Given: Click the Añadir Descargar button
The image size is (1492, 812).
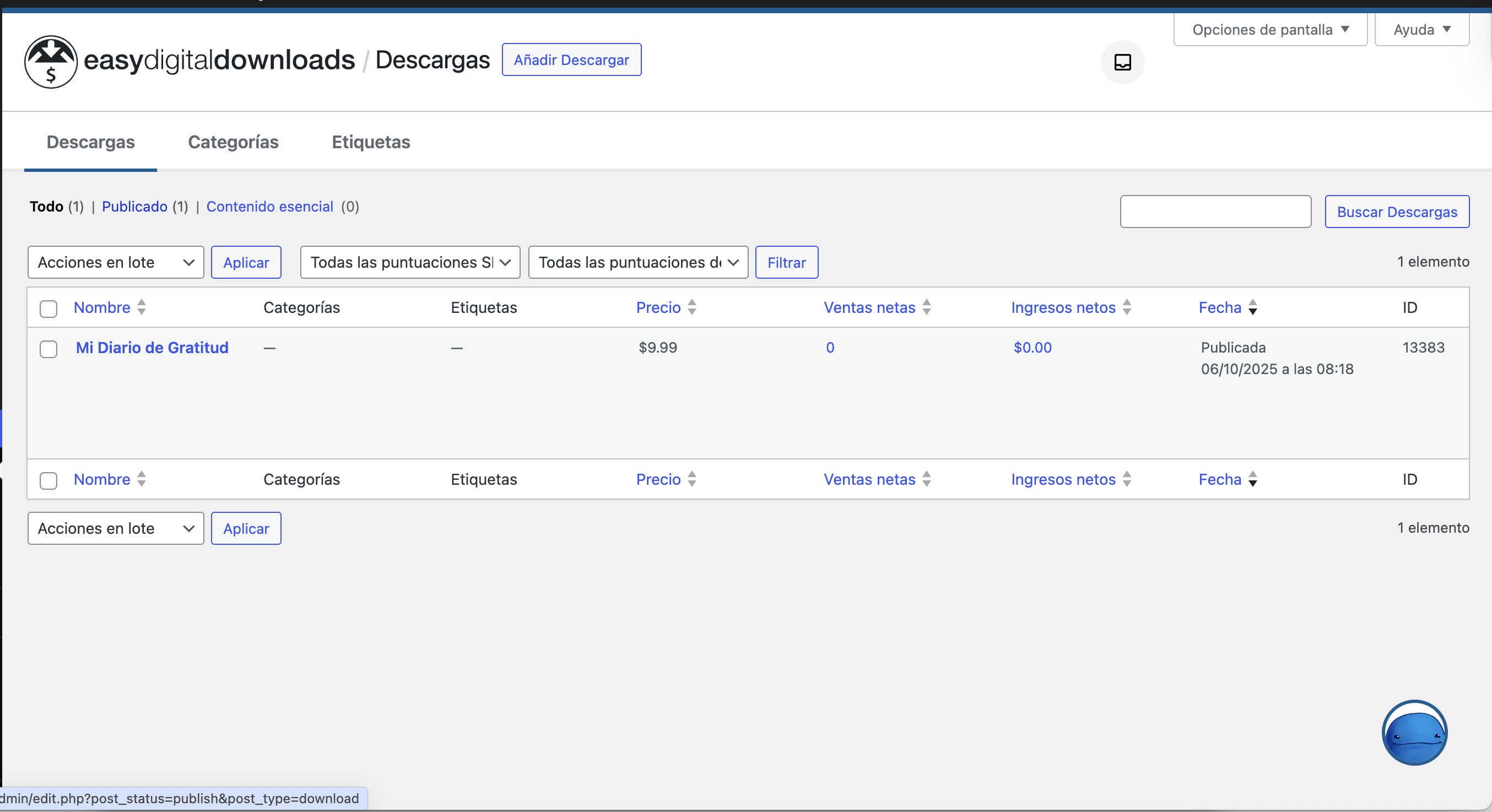Looking at the screenshot, I should point(571,59).
